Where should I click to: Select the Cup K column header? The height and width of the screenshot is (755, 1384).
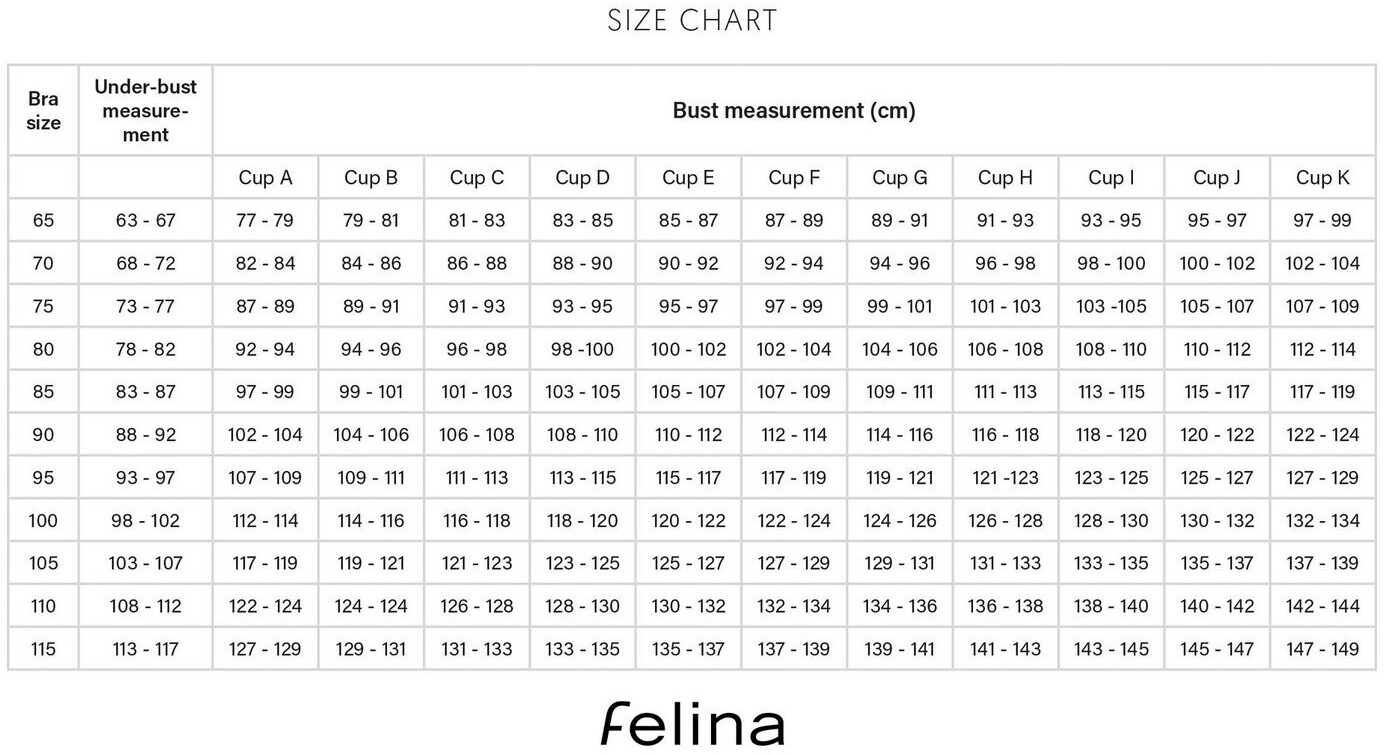tap(1322, 178)
